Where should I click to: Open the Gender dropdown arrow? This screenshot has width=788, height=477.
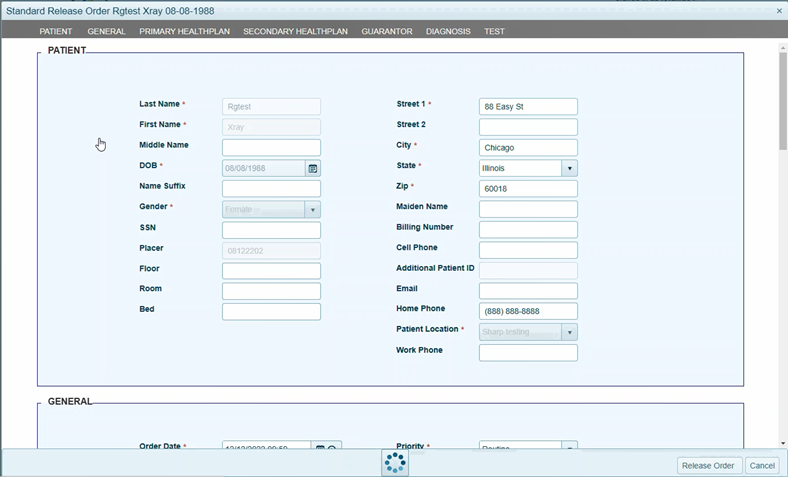(x=312, y=209)
